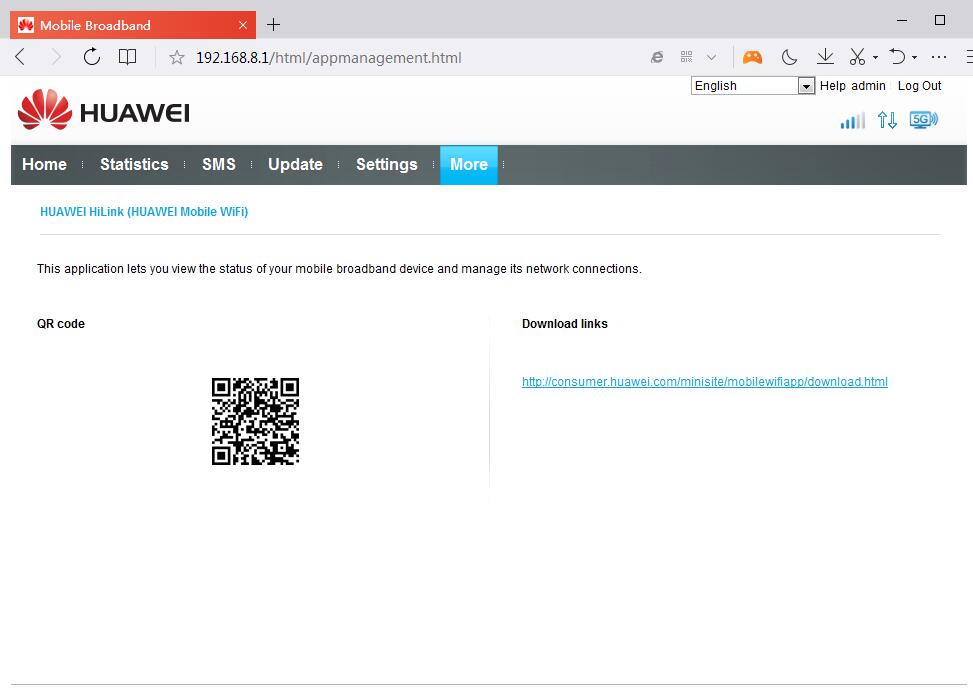973x689 pixels.
Task: Enable night mode with the moon icon
Action: click(x=789, y=57)
